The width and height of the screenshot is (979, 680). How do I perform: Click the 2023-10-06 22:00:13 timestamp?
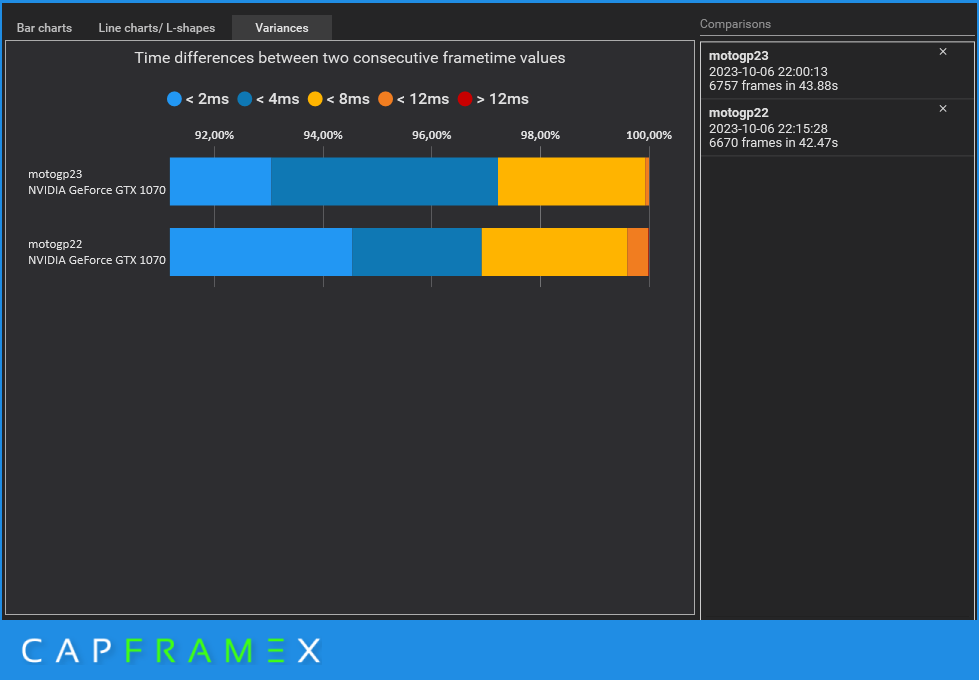(x=768, y=72)
